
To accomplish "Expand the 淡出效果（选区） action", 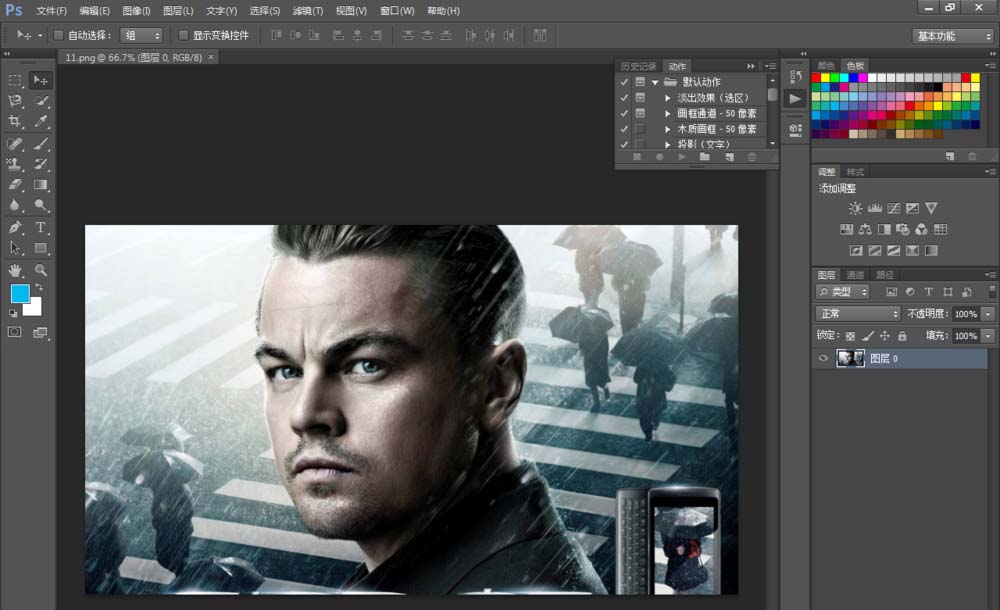I will [668, 98].
